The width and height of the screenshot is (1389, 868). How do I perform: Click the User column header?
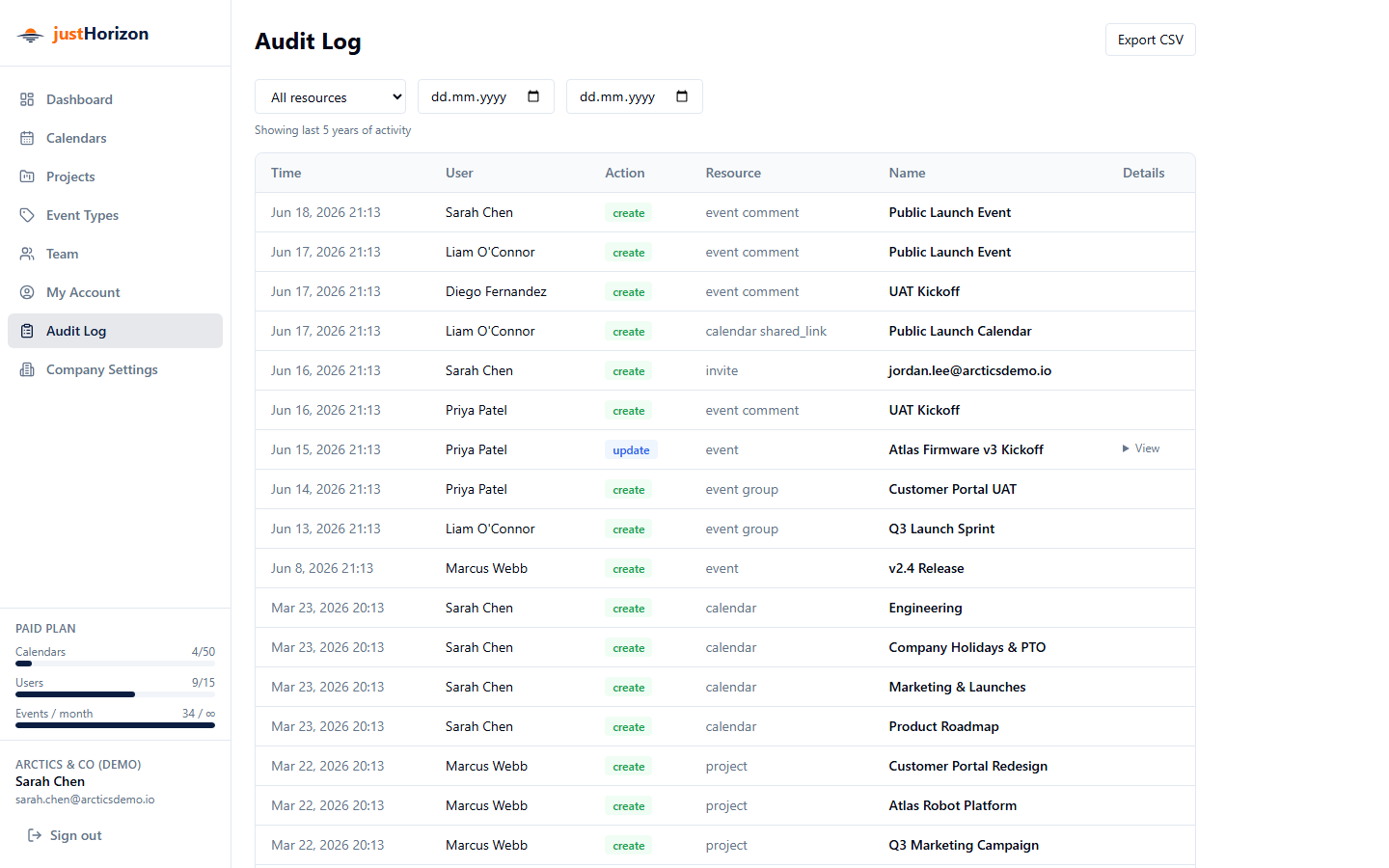(x=459, y=173)
